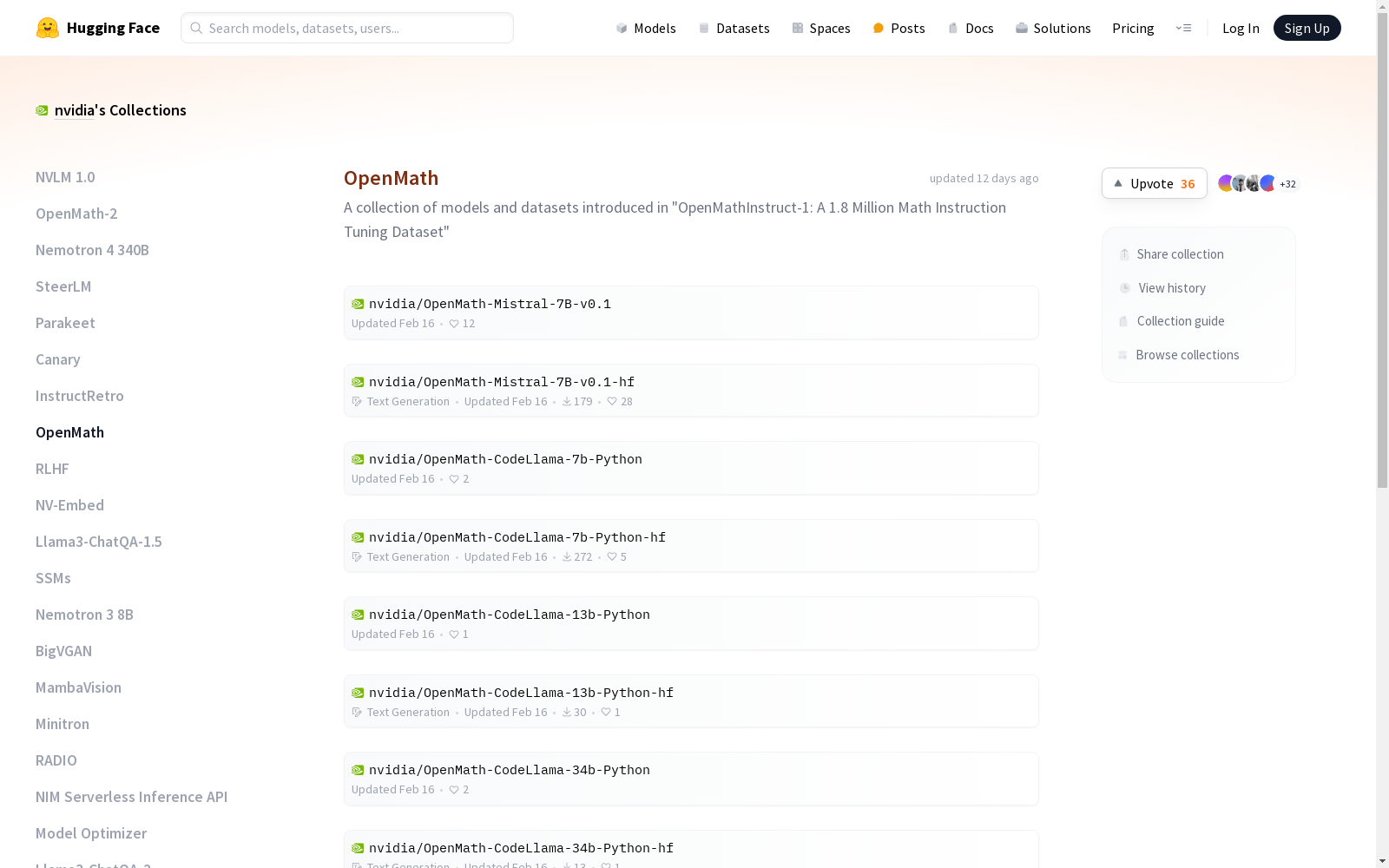Click the Sign Up button
Image resolution: width=1389 pixels, height=868 pixels.
(x=1307, y=27)
